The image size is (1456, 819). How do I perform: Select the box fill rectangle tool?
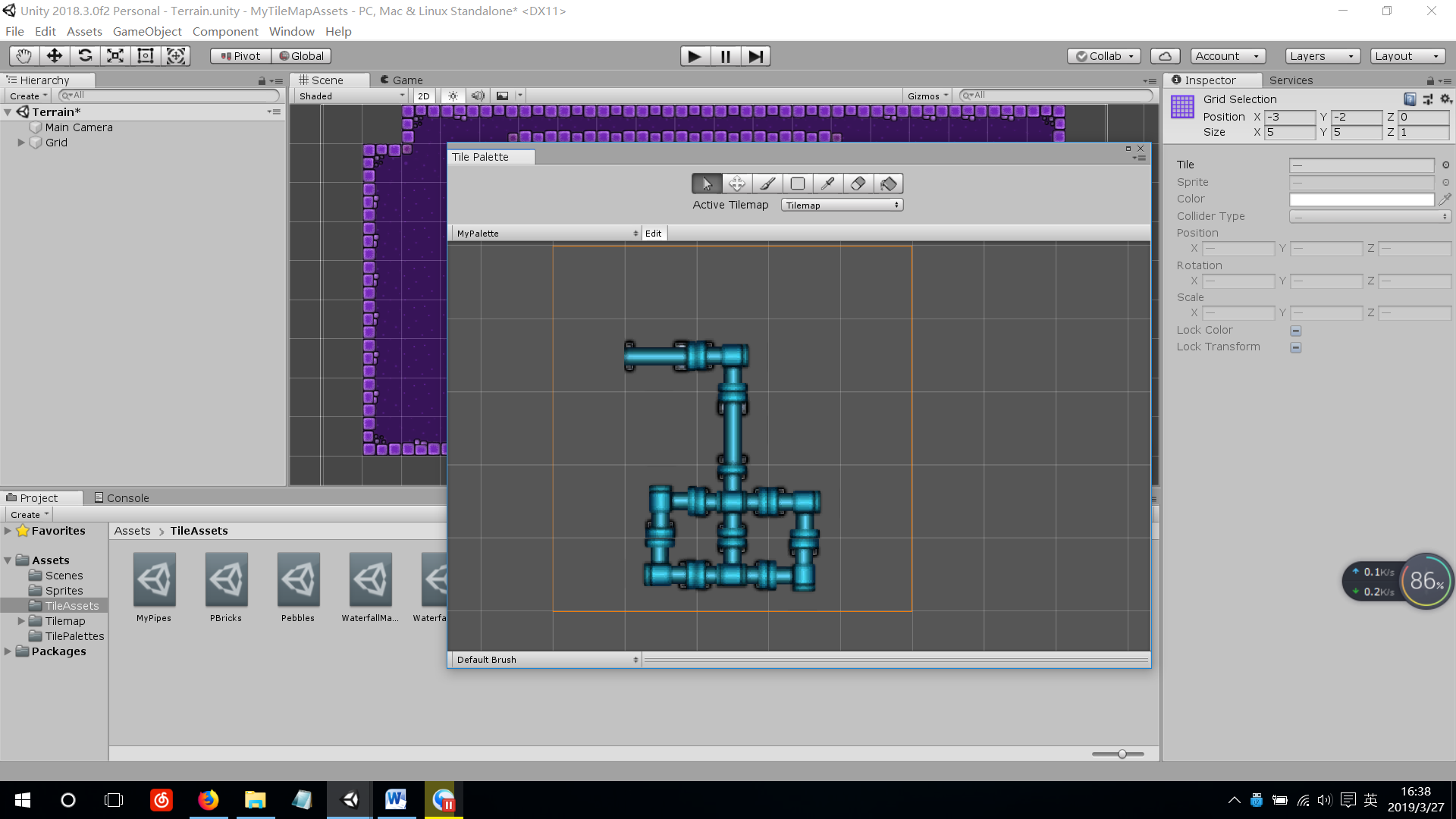pyautogui.click(x=797, y=184)
